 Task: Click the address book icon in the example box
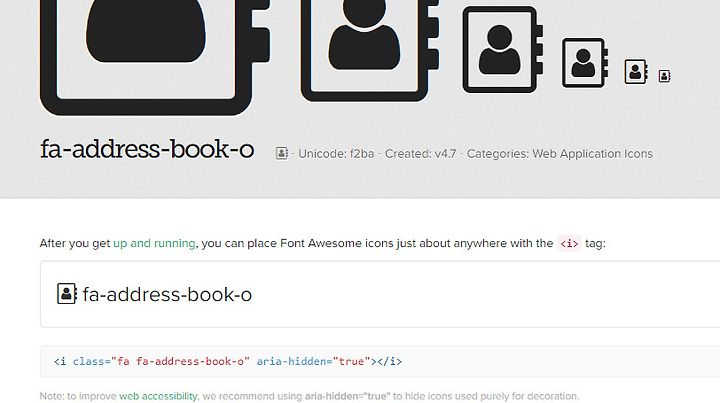point(67,294)
